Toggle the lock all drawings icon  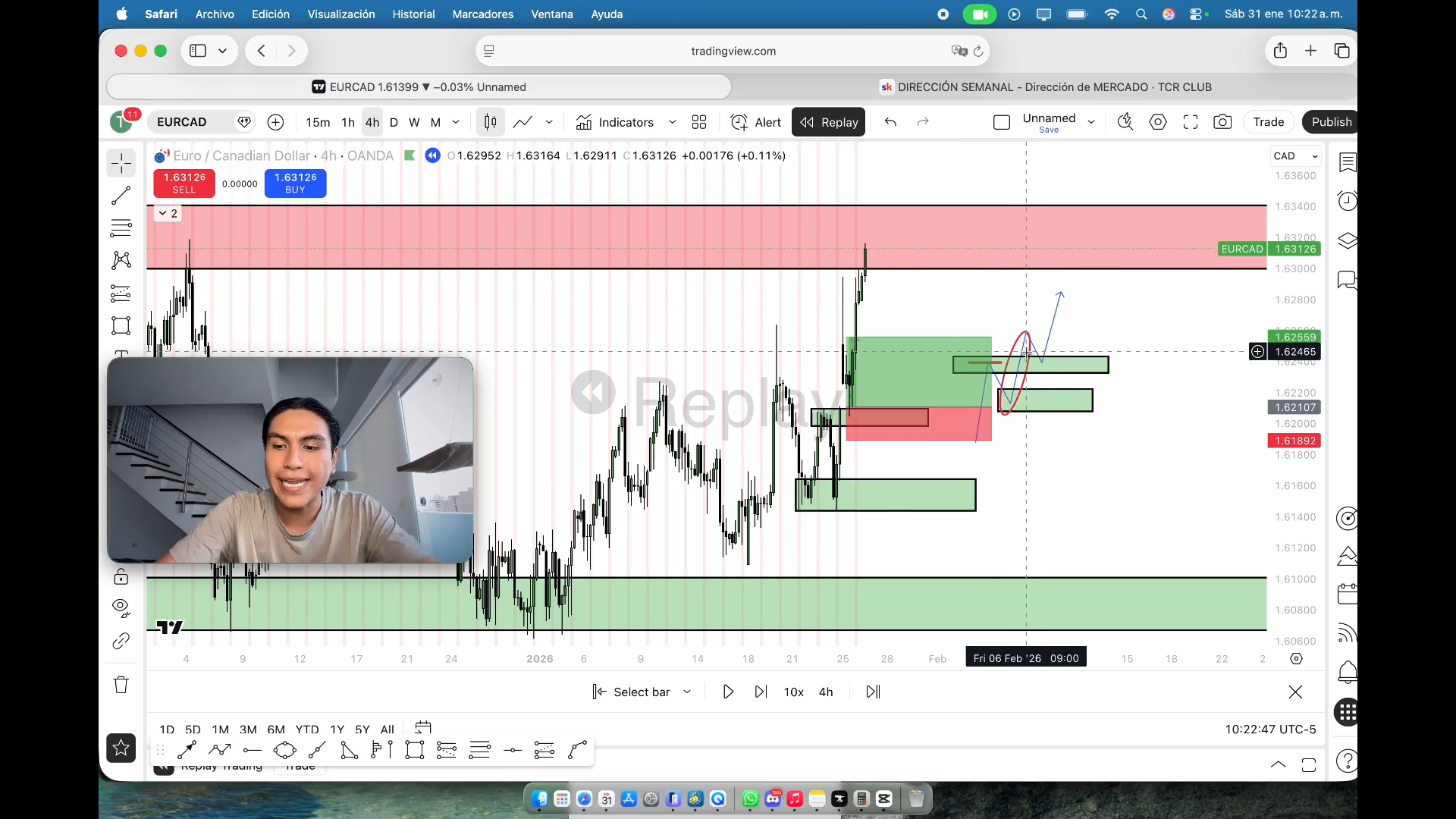pos(121,577)
